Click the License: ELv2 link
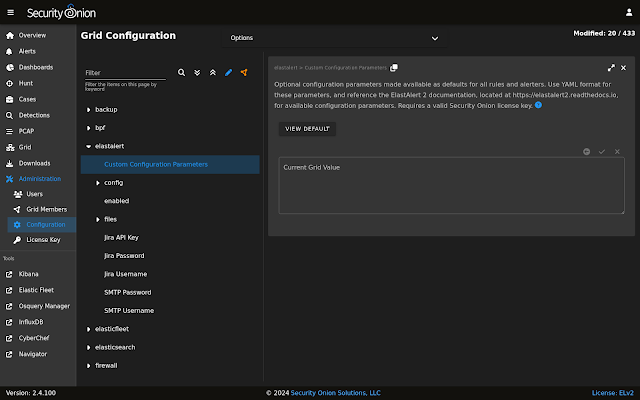 613,393
